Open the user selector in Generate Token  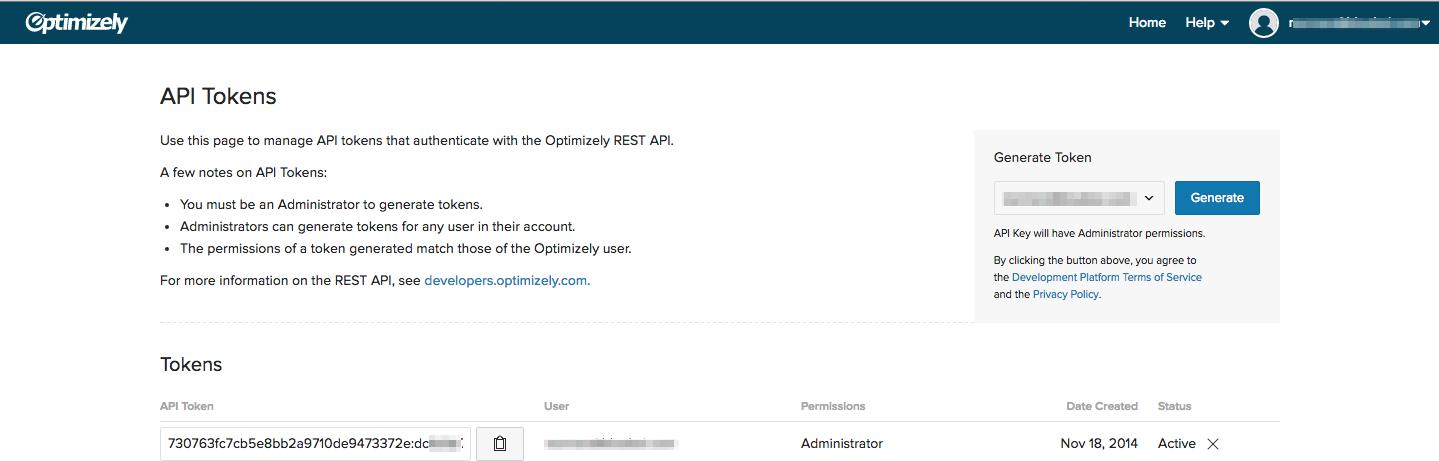[1079, 198]
